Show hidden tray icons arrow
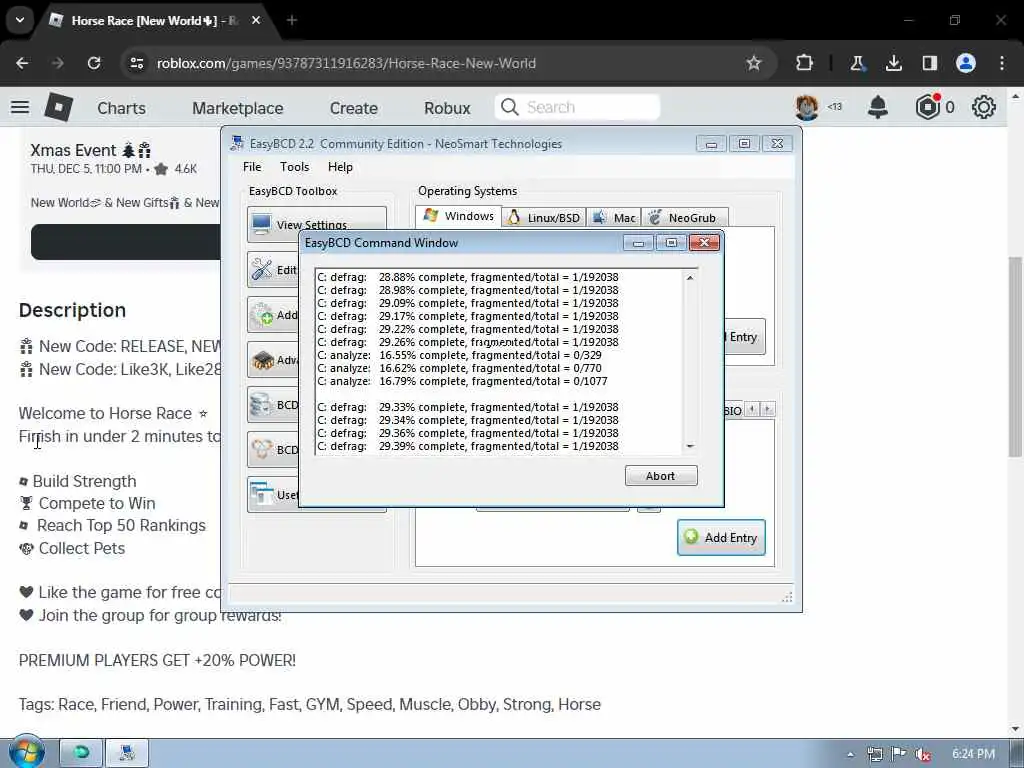The image size is (1024, 768). point(850,754)
